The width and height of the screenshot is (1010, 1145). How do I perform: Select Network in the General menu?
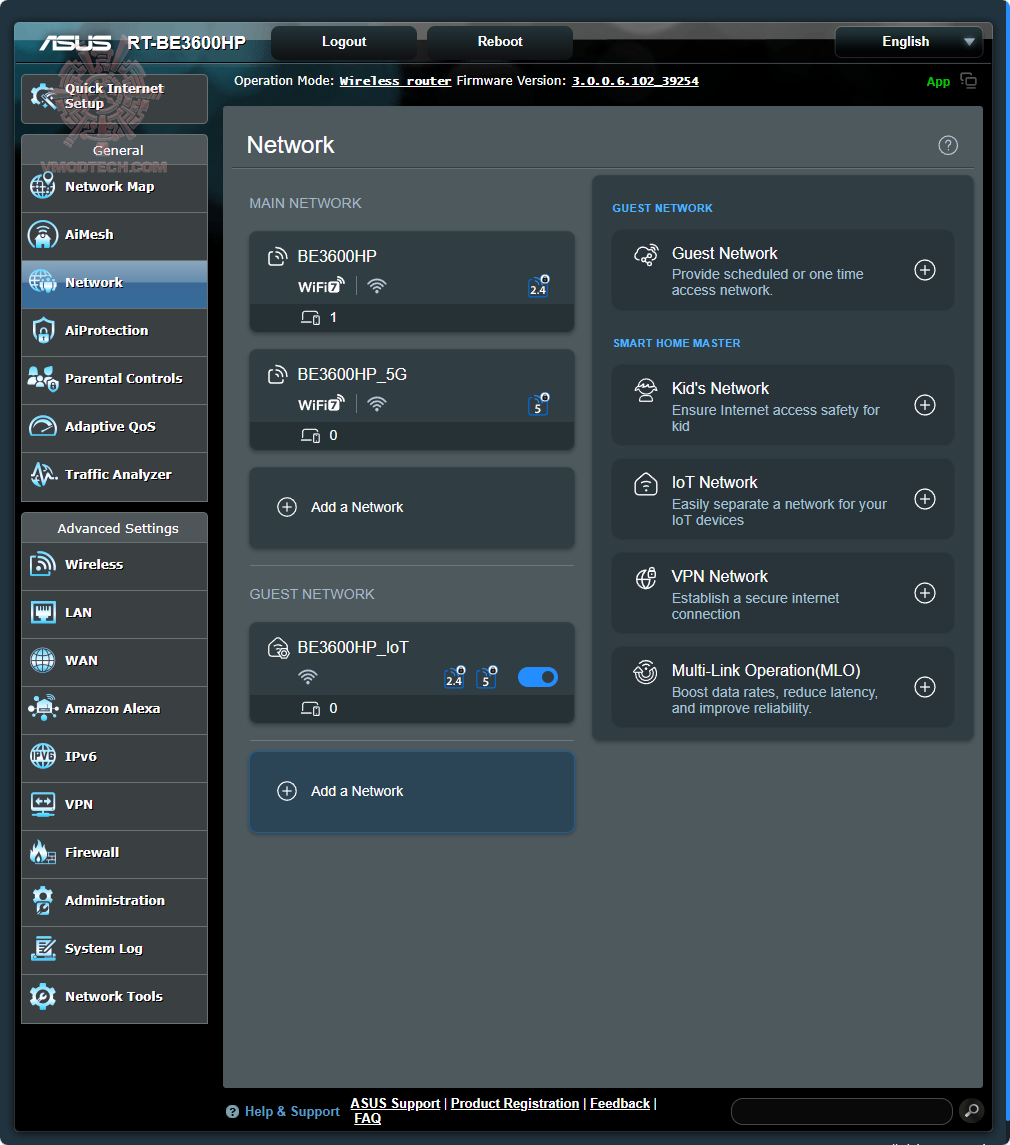(x=115, y=283)
